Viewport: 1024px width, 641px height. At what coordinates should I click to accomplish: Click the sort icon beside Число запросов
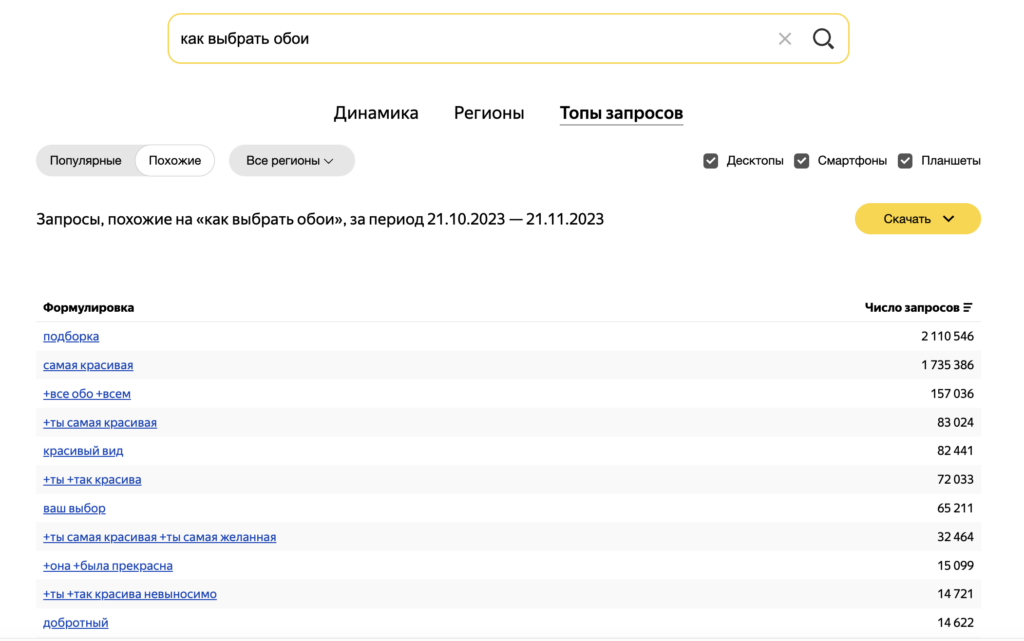tap(968, 308)
